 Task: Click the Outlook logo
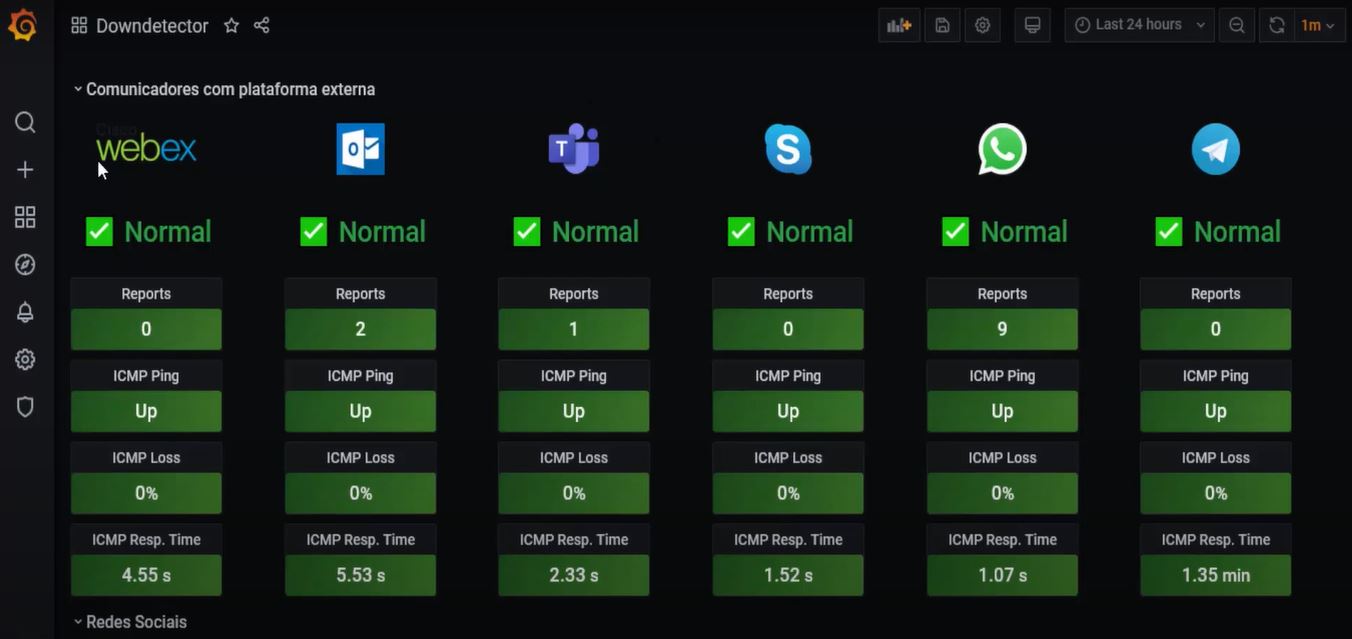click(361, 149)
